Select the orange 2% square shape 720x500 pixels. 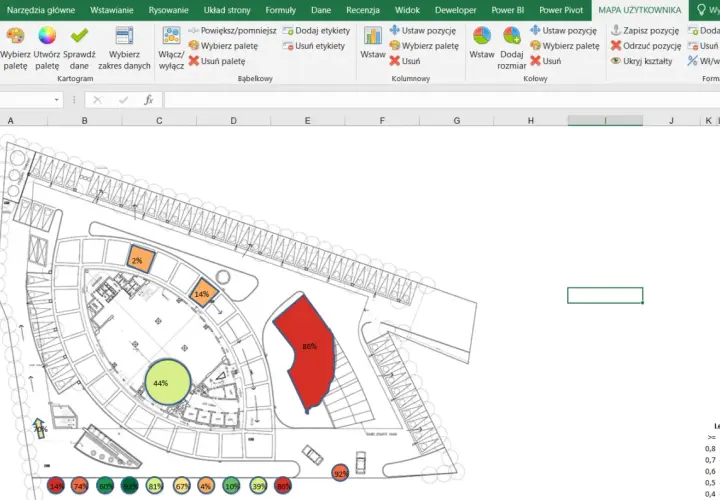point(141,259)
